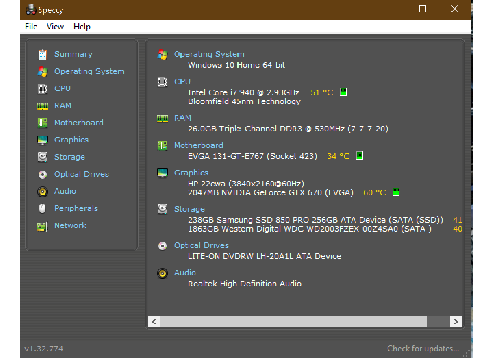Click the Samsung SSD 850 PRO entry
The image size is (480, 360).
tap(316, 220)
